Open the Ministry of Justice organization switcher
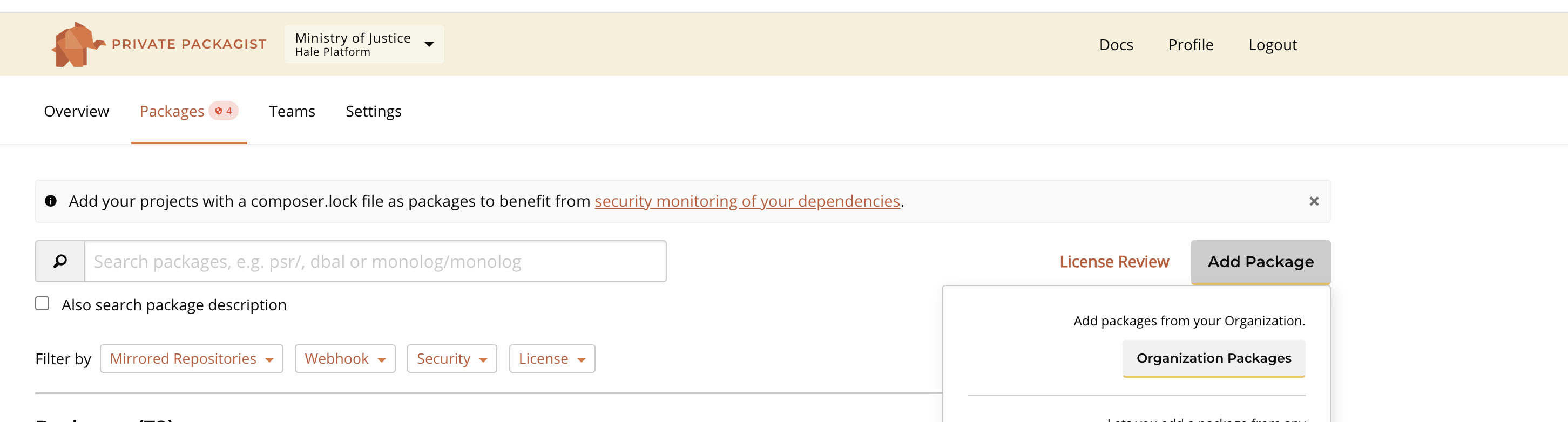The width and height of the screenshot is (1568, 422). [x=364, y=44]
